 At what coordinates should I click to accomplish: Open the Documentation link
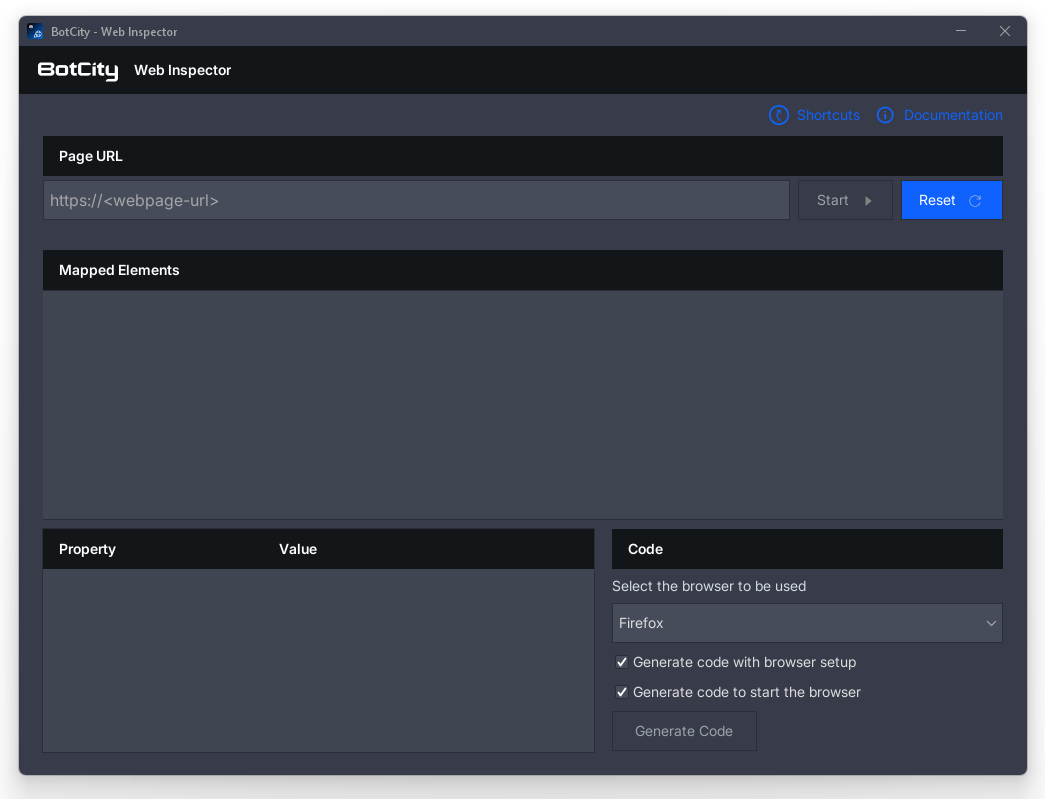pyautogui.click(x=953, y=115)
